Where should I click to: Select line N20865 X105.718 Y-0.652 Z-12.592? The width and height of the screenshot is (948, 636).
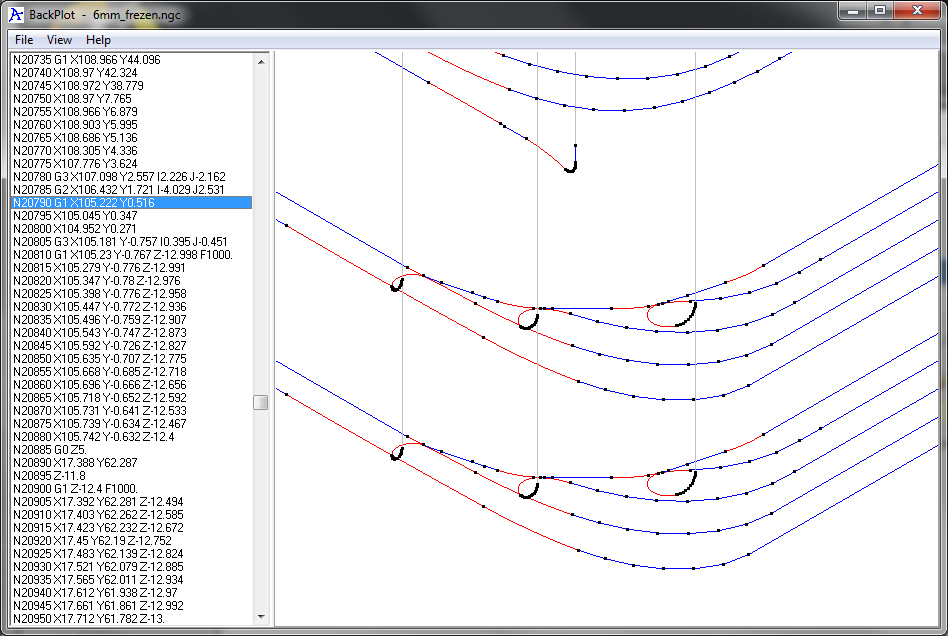click(131, 398)
